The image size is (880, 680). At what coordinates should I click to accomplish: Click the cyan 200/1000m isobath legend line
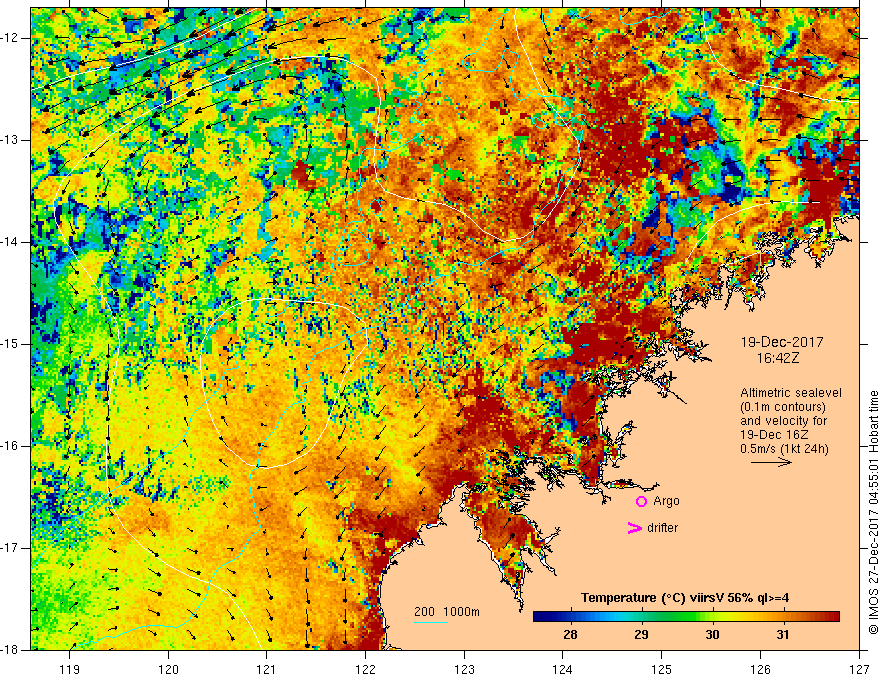(431, 623)
